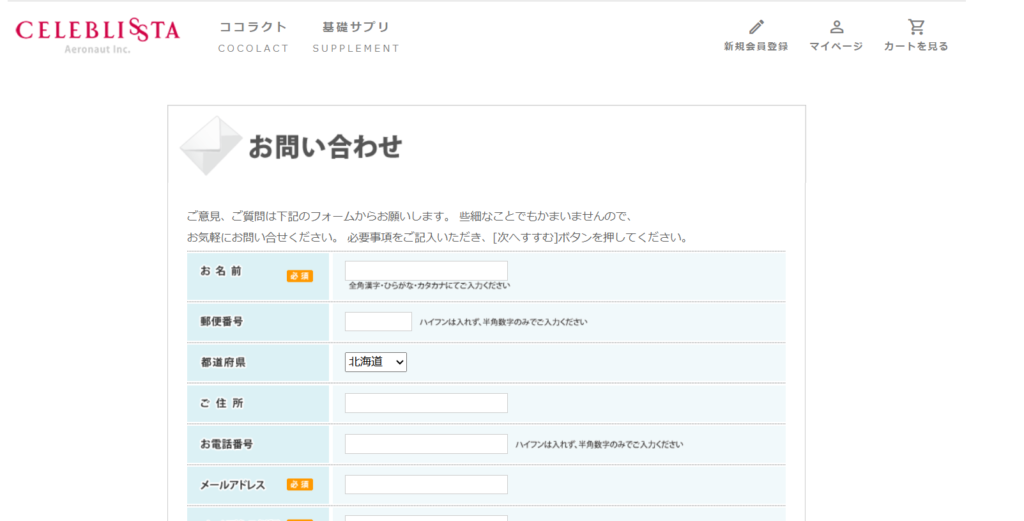
Task: Open the 基礎サプリ SUPPLEMENT menu
Action: click(x=356, y=37)
